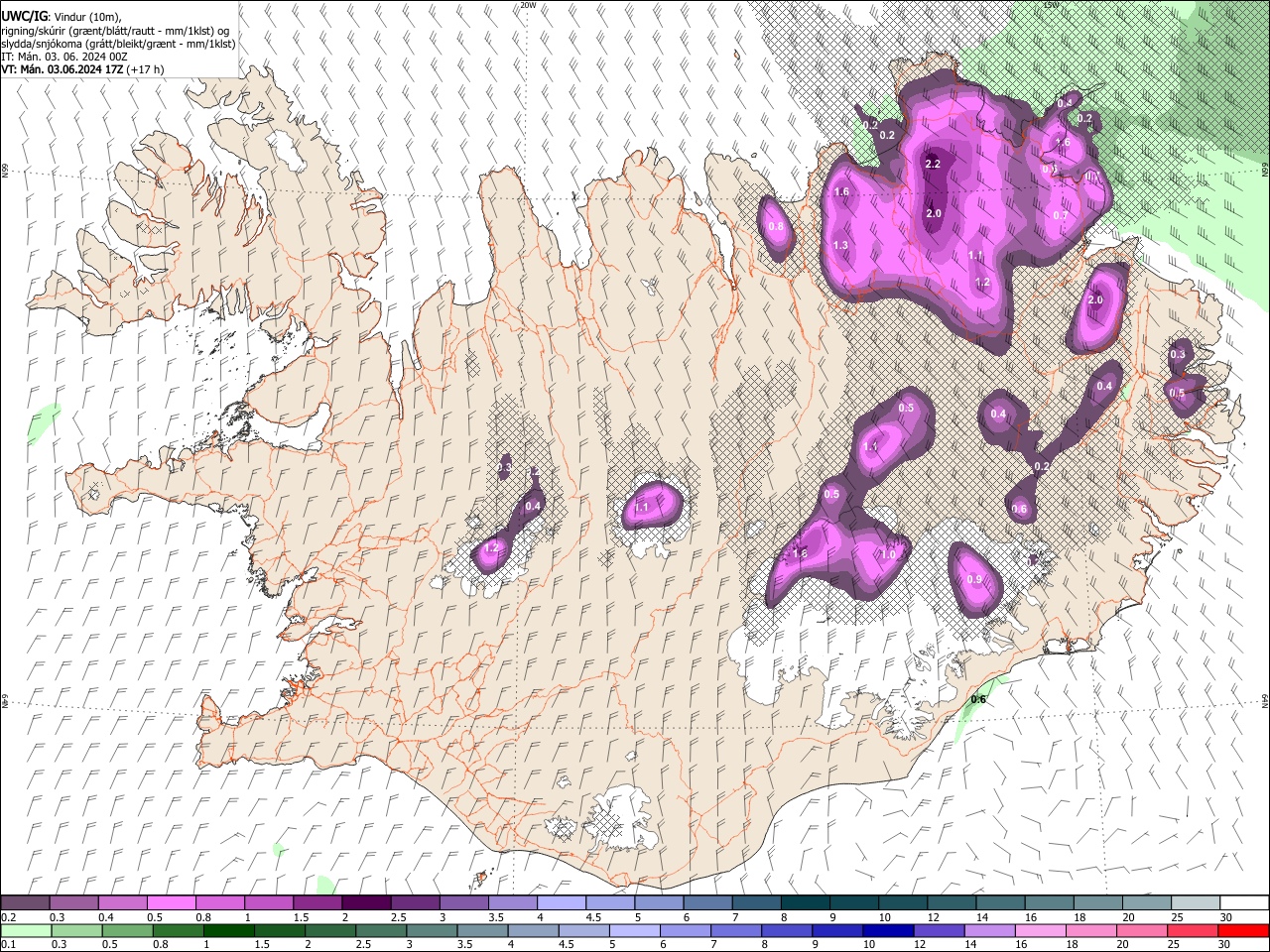1270x952 pixels.
Task: Click the '1.8' snowfall value on the map
Action: click(x=801, y=553)
